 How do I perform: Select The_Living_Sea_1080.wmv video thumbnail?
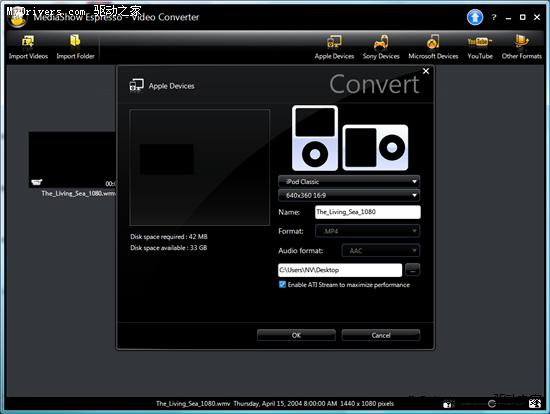pyautogui.click(x=72, y=160)
